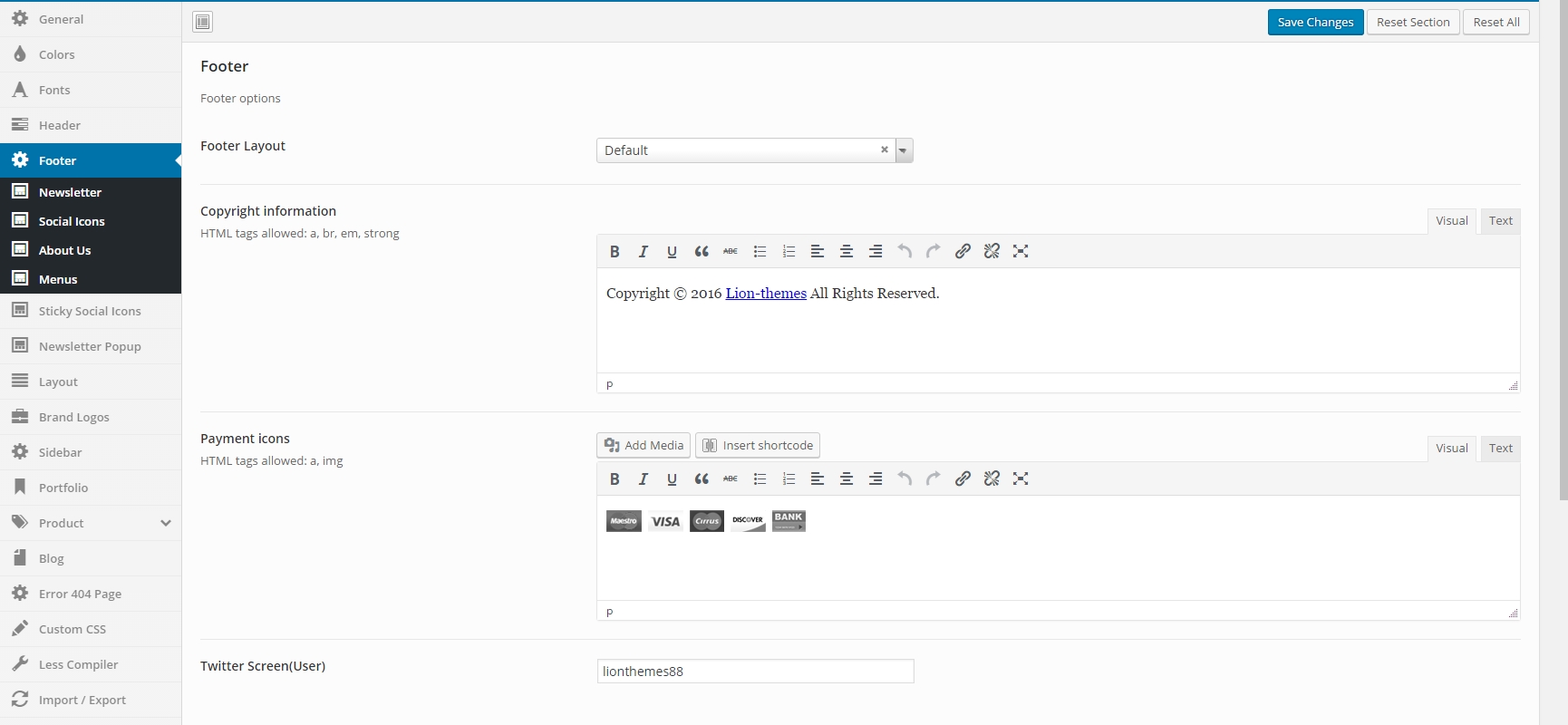Open the General settings section

tap(91, 19)
